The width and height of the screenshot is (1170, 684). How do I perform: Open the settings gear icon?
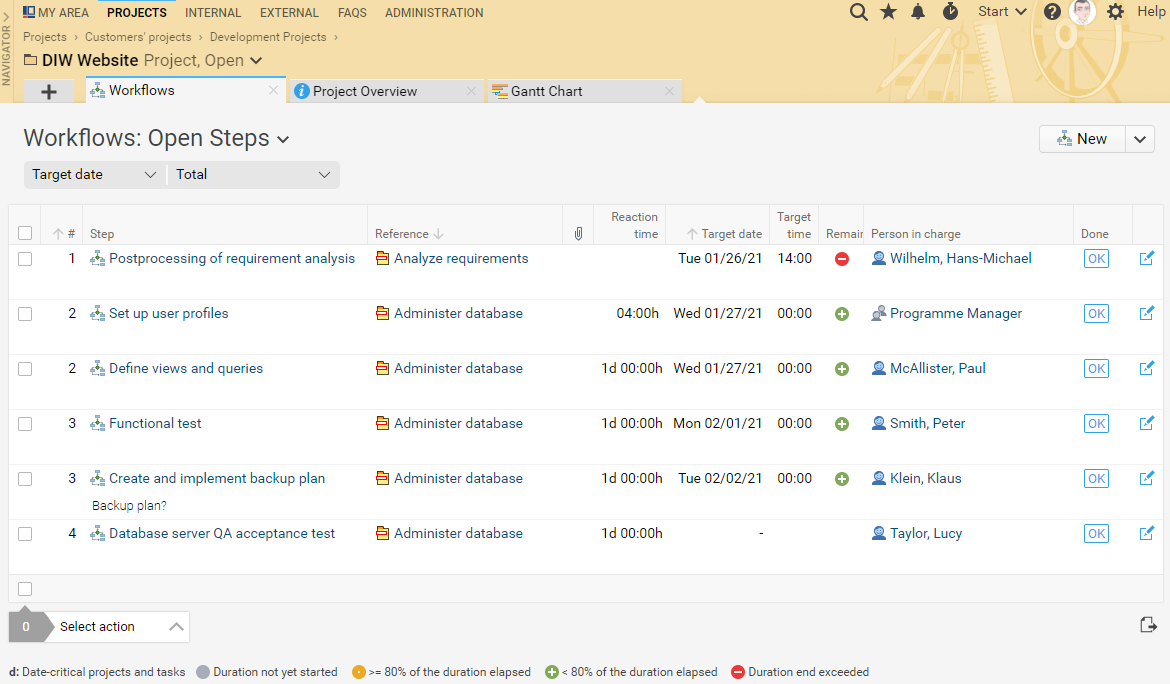pyautogui.click(x=1115, y=12)
